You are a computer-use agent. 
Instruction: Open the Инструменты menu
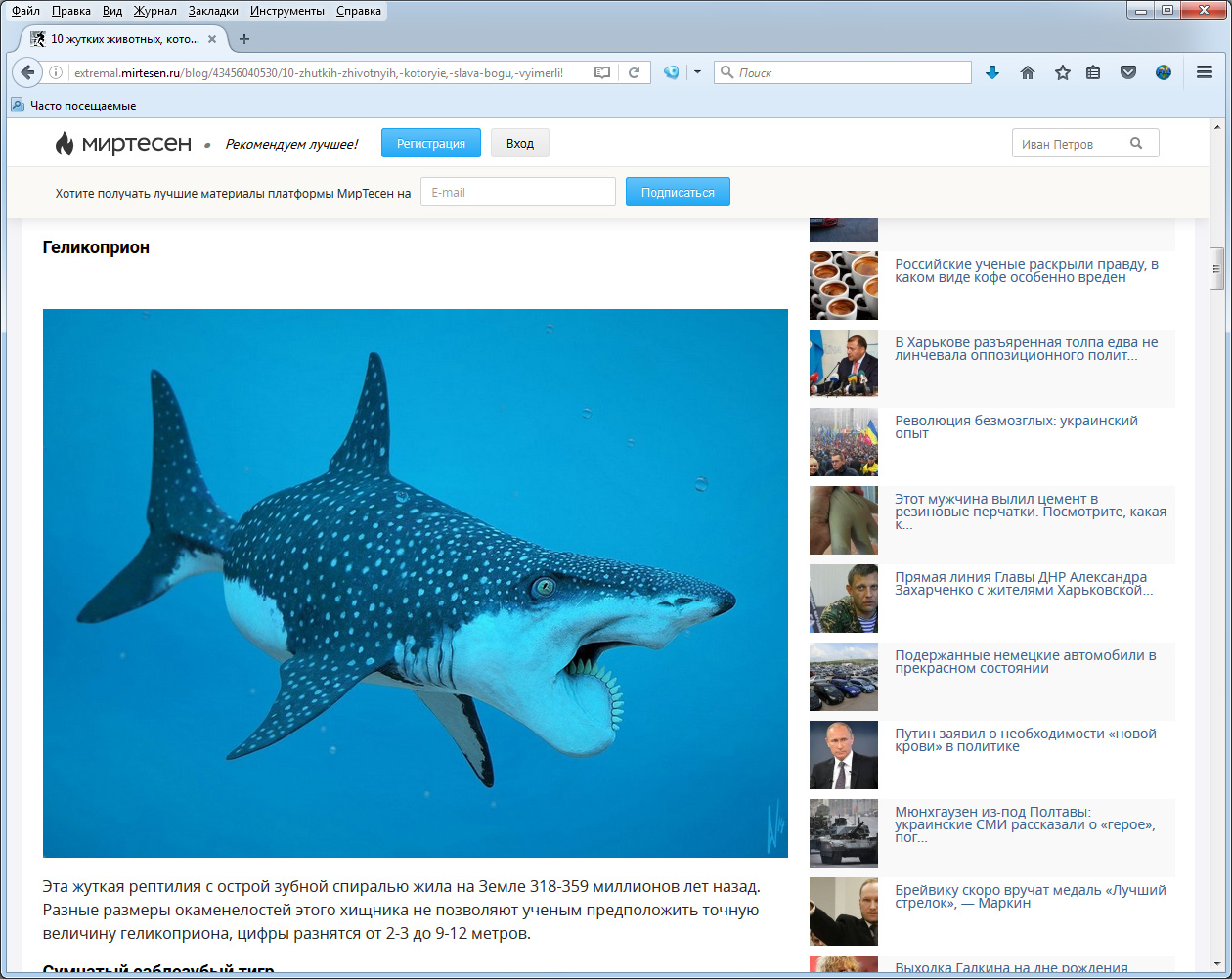tap(286, 11)
